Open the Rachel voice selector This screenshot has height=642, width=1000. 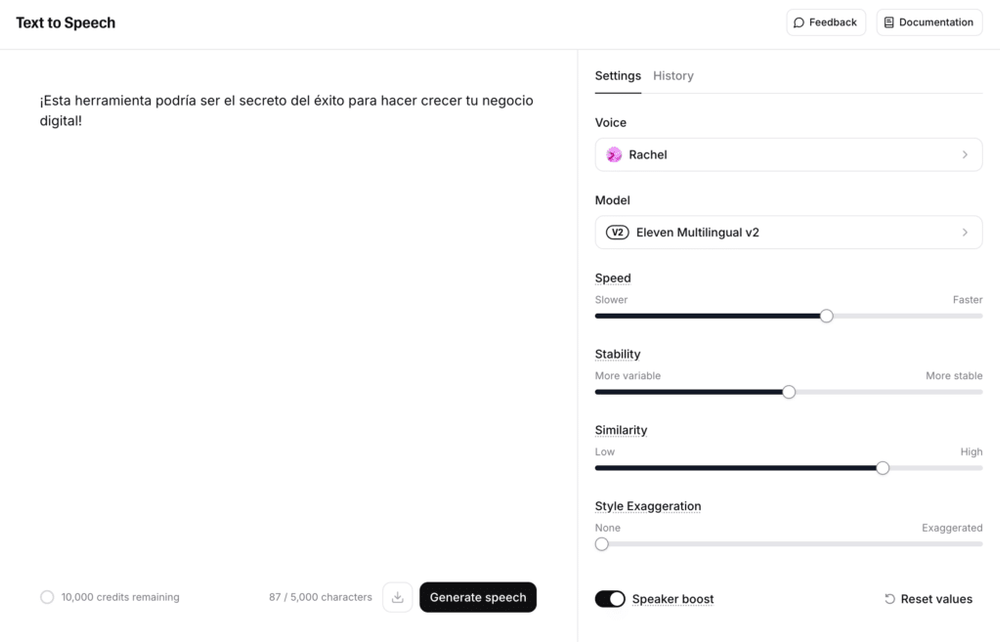[788, 155]
